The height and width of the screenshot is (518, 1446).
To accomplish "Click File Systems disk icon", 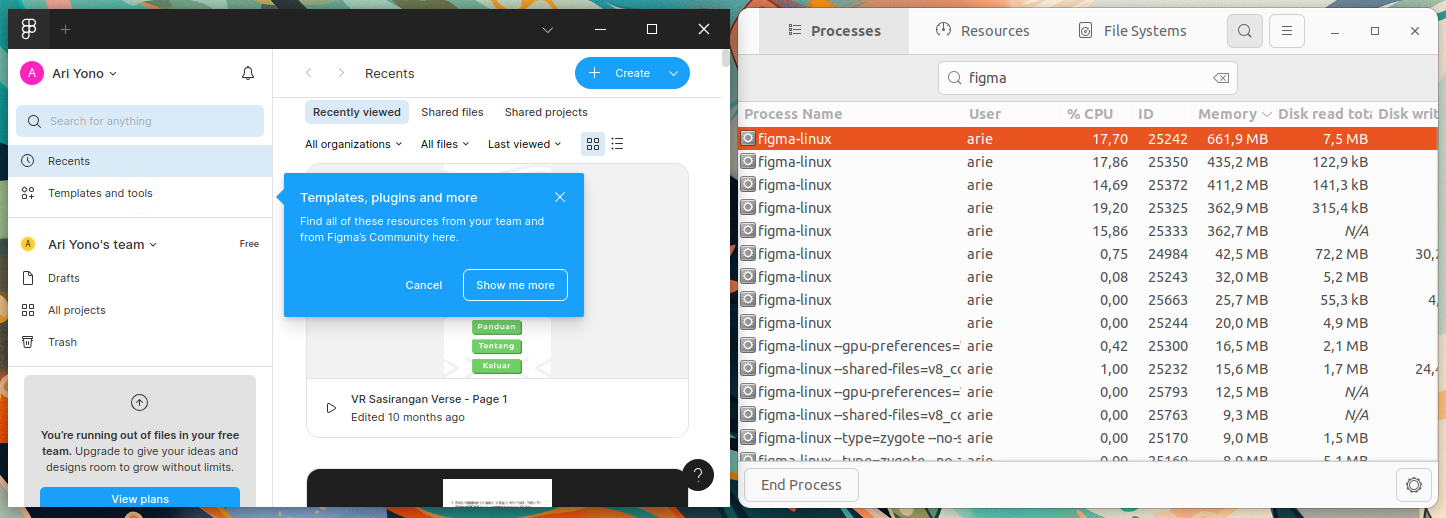I will click(x=1086, y=31).
